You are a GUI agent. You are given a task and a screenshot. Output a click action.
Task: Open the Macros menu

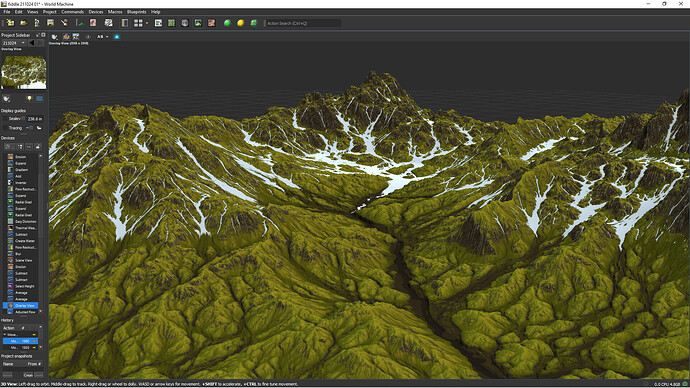(x=115, y=12)
